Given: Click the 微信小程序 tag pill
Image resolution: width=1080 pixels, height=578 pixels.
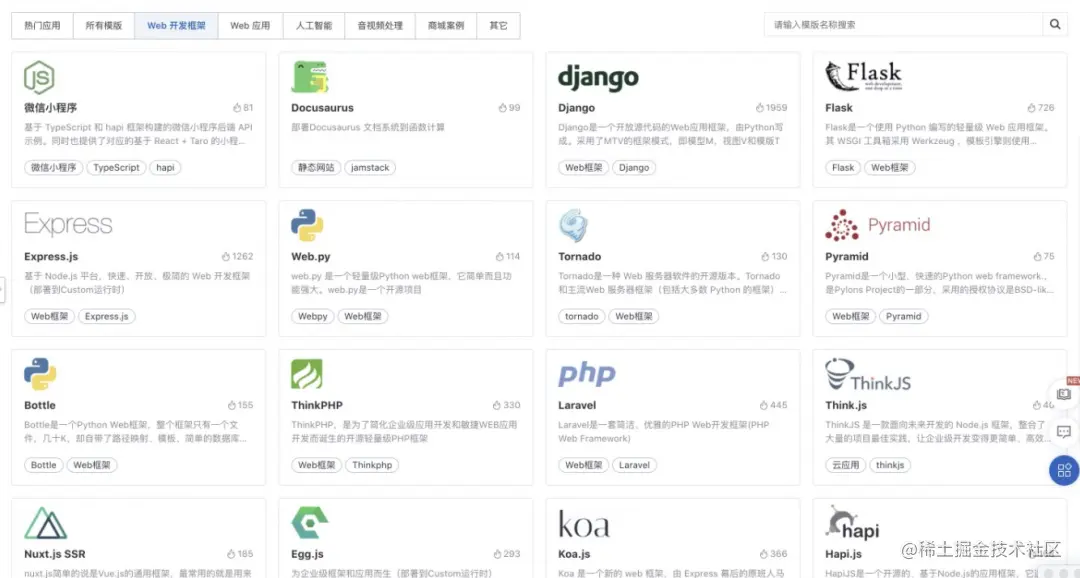Looking at the screenshot, I should [54, 167].
